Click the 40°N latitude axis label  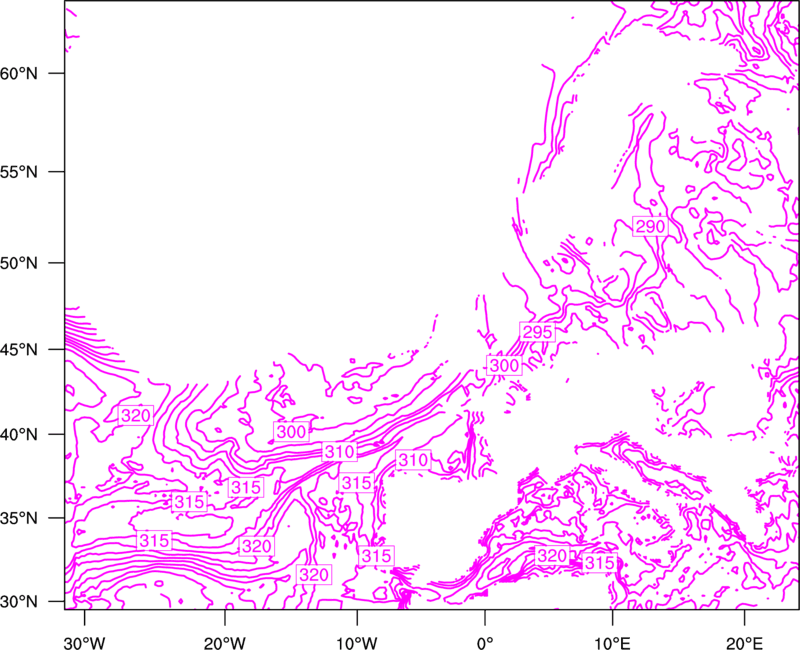click(19, 435)
